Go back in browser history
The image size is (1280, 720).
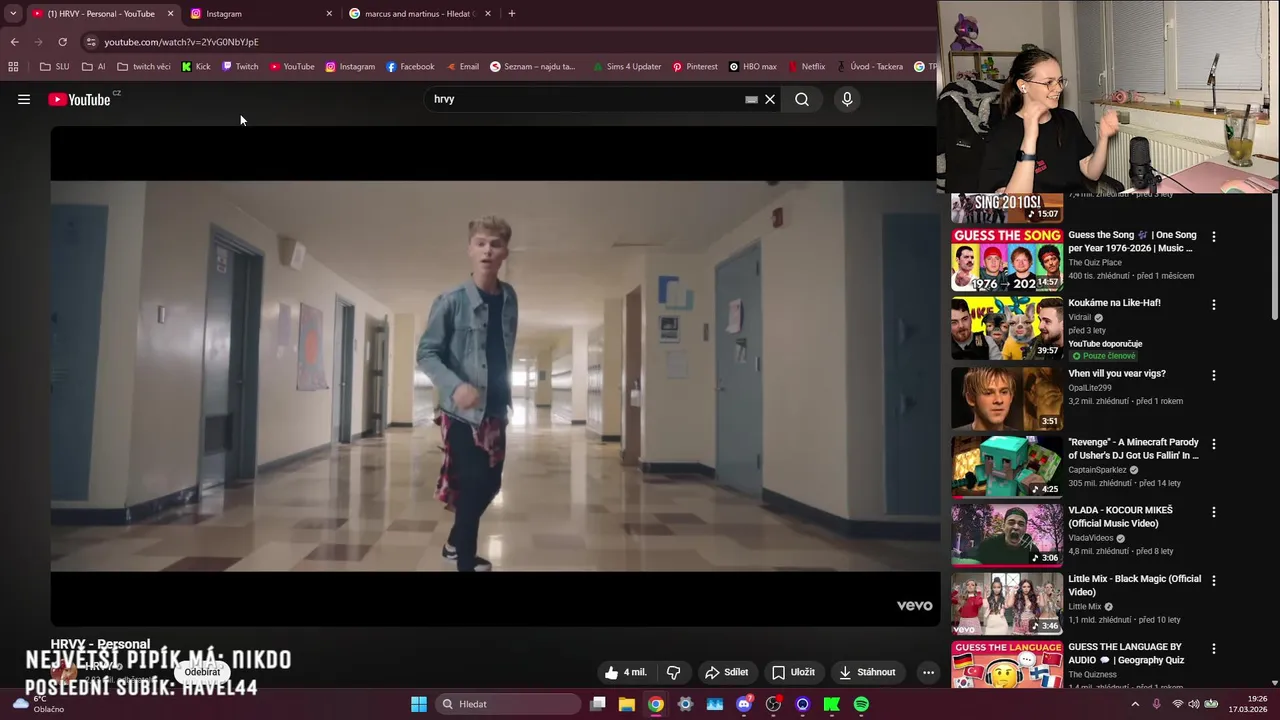pyautogui.click(x=14, y=42)
